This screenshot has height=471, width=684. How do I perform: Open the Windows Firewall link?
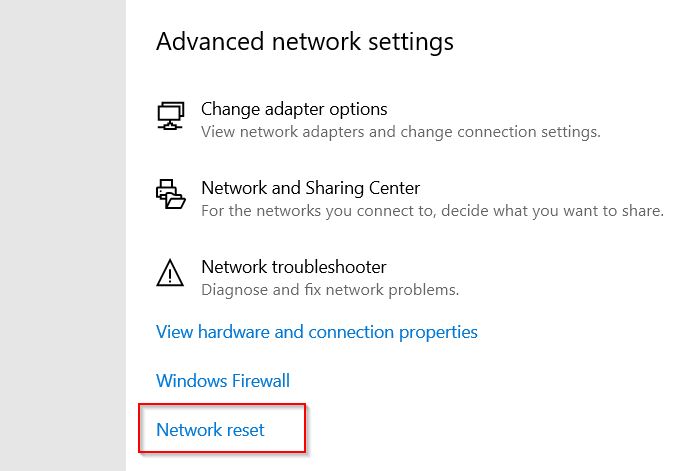point(223,381)
